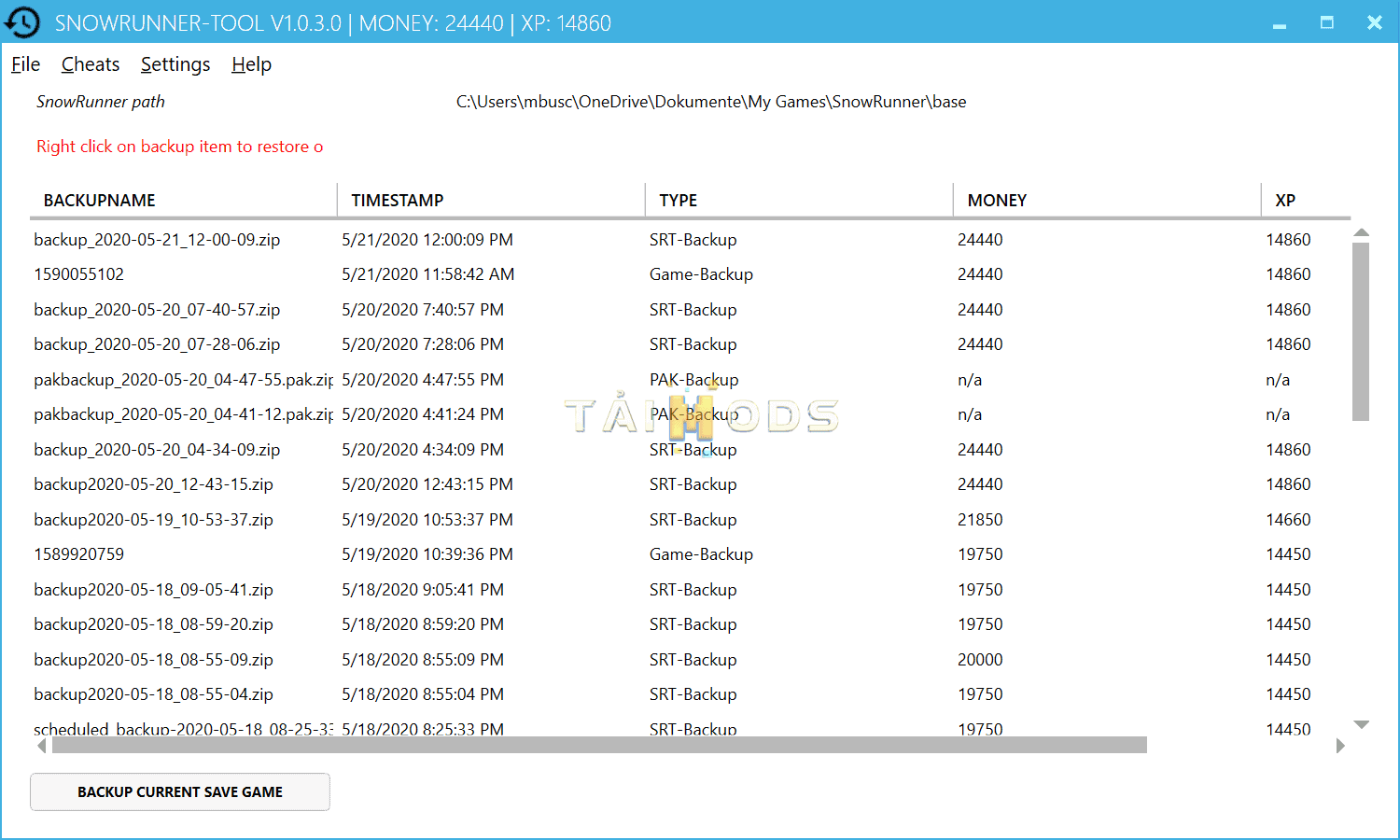Image resolution: width=1400 pixels, height=840 pixels.
Task: Click XP value 14660
Action: (x=1288, y=520)
